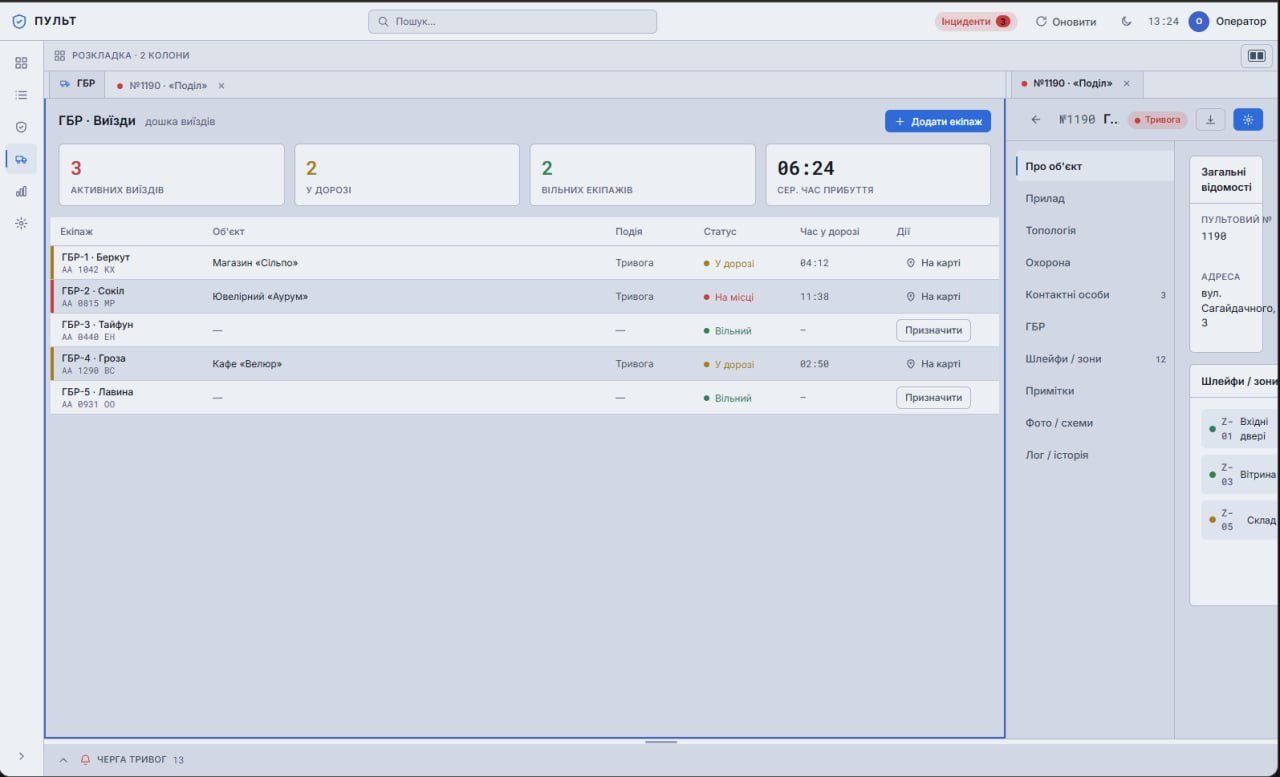Toggle dark mode with the moon icon
Image resolution: width=1280 pixels, height=777 pixels.
(1127, 21)
